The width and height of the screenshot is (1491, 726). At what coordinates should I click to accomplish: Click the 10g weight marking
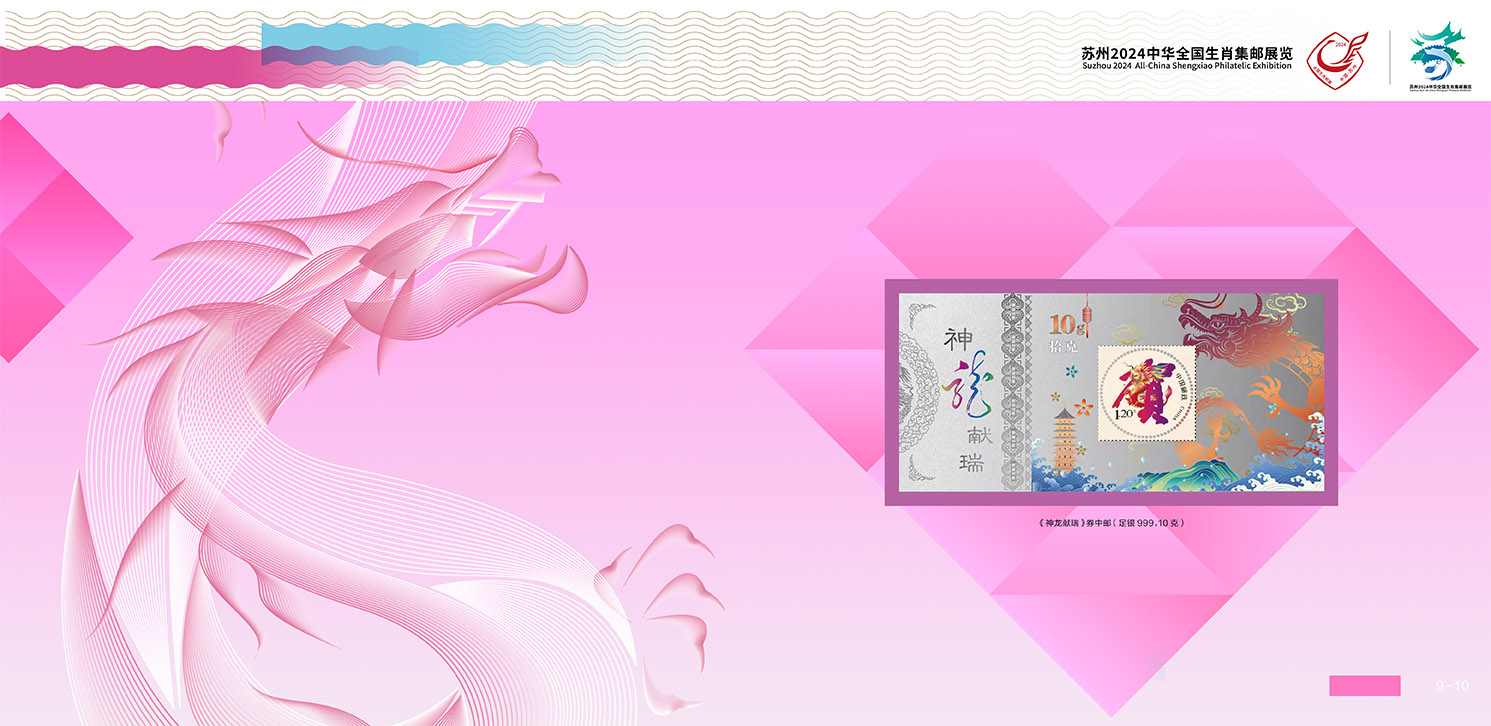pos(1067,323)
